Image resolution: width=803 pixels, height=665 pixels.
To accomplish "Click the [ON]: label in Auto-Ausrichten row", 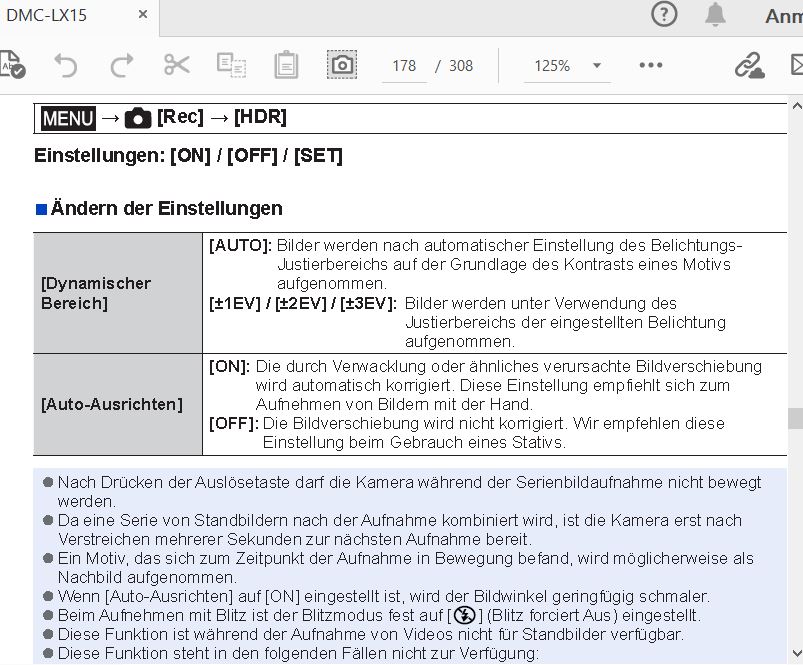I will tap(229, 367).
